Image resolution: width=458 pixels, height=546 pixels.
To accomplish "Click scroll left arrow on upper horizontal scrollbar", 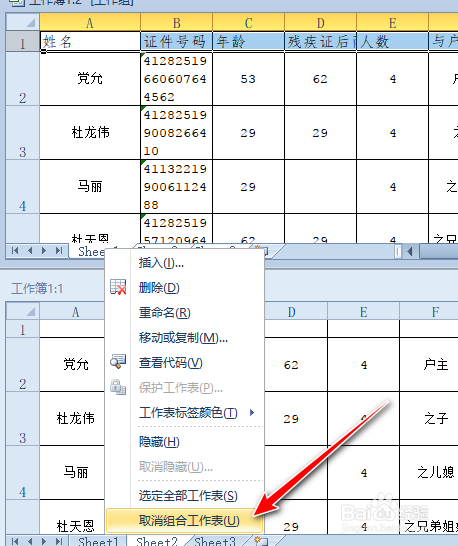I will [410, 251].
